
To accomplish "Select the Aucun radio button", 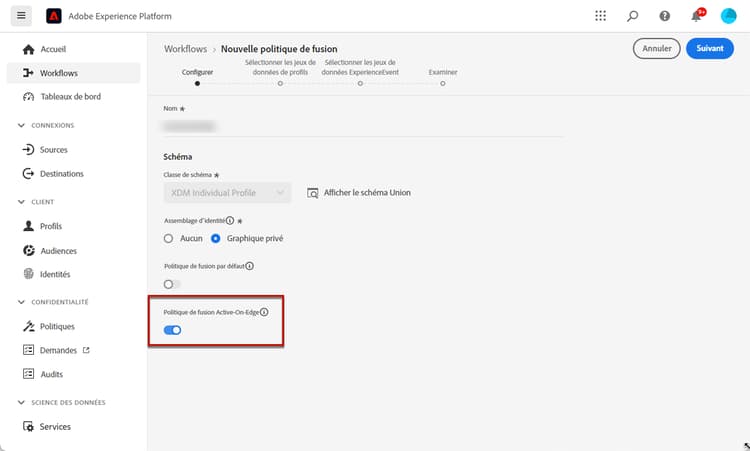I will pos(168,238).
